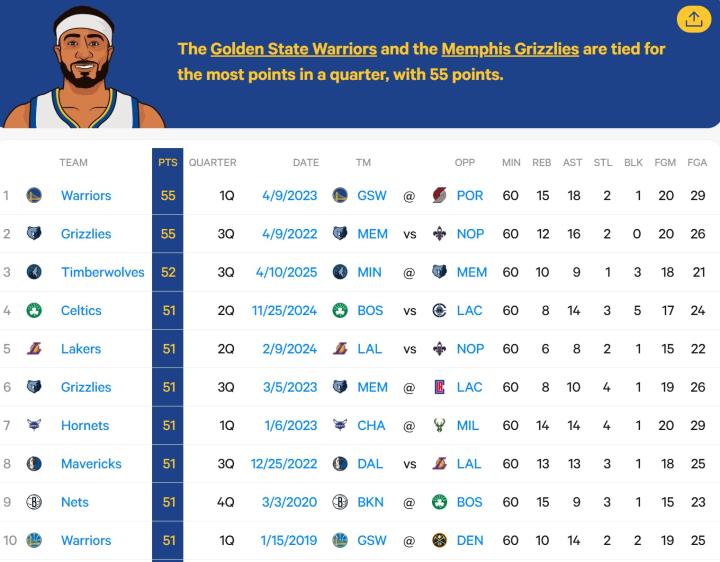Screen dimensions: 720x562
Task: Click the Hornets team logo in row 7
Action: point(34,425)
